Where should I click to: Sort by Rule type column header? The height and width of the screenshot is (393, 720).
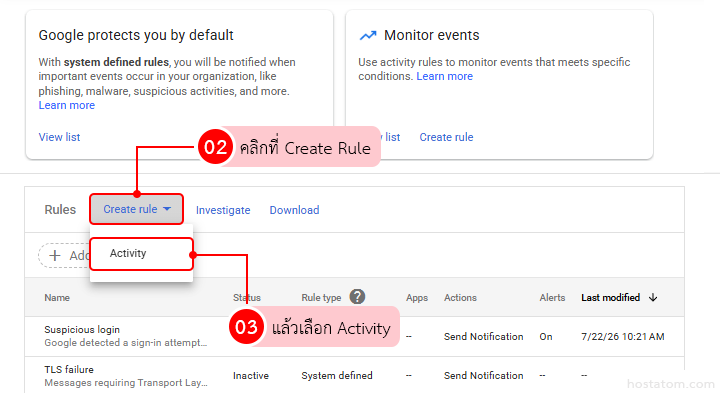click(x=321, y=298)
